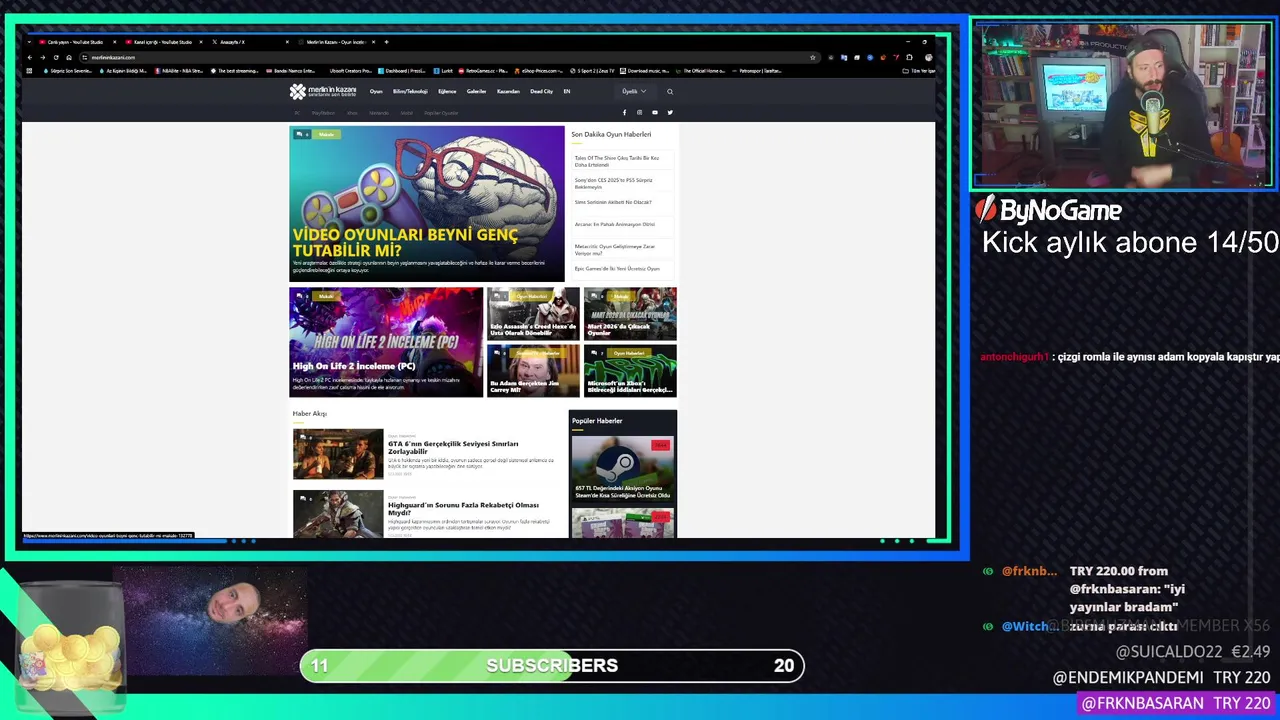Bookmark page with star icon
1280x720 pixels.
coord(812,57)
